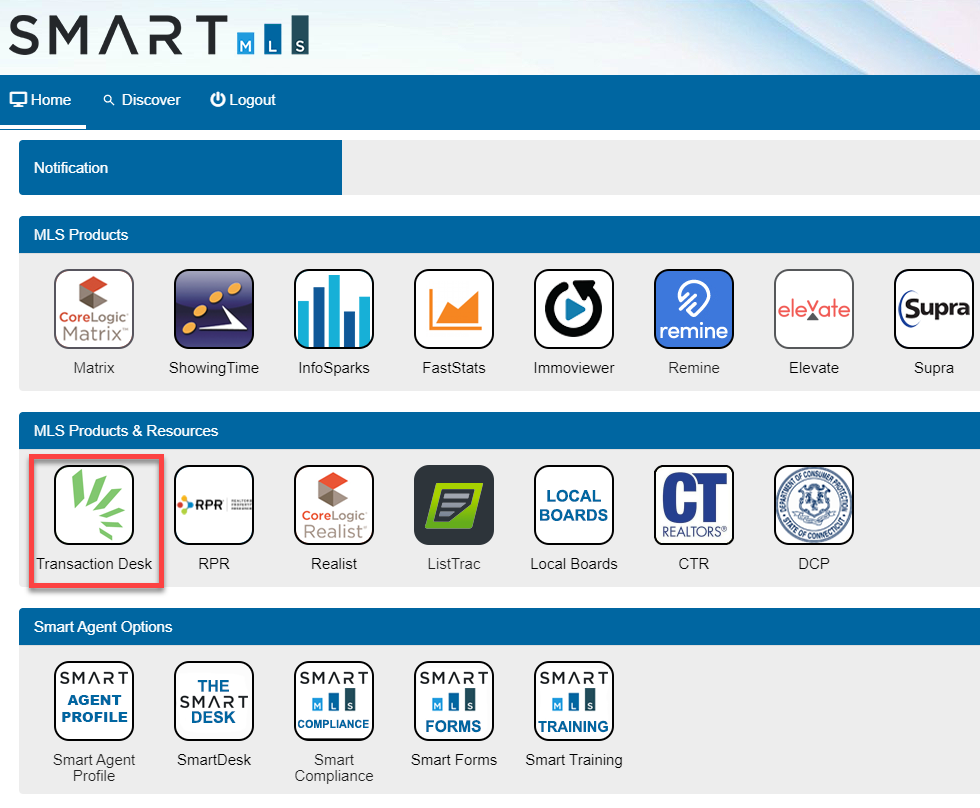Click the Supra icon
The image size is (980, 808).
(x=934, y=309)
